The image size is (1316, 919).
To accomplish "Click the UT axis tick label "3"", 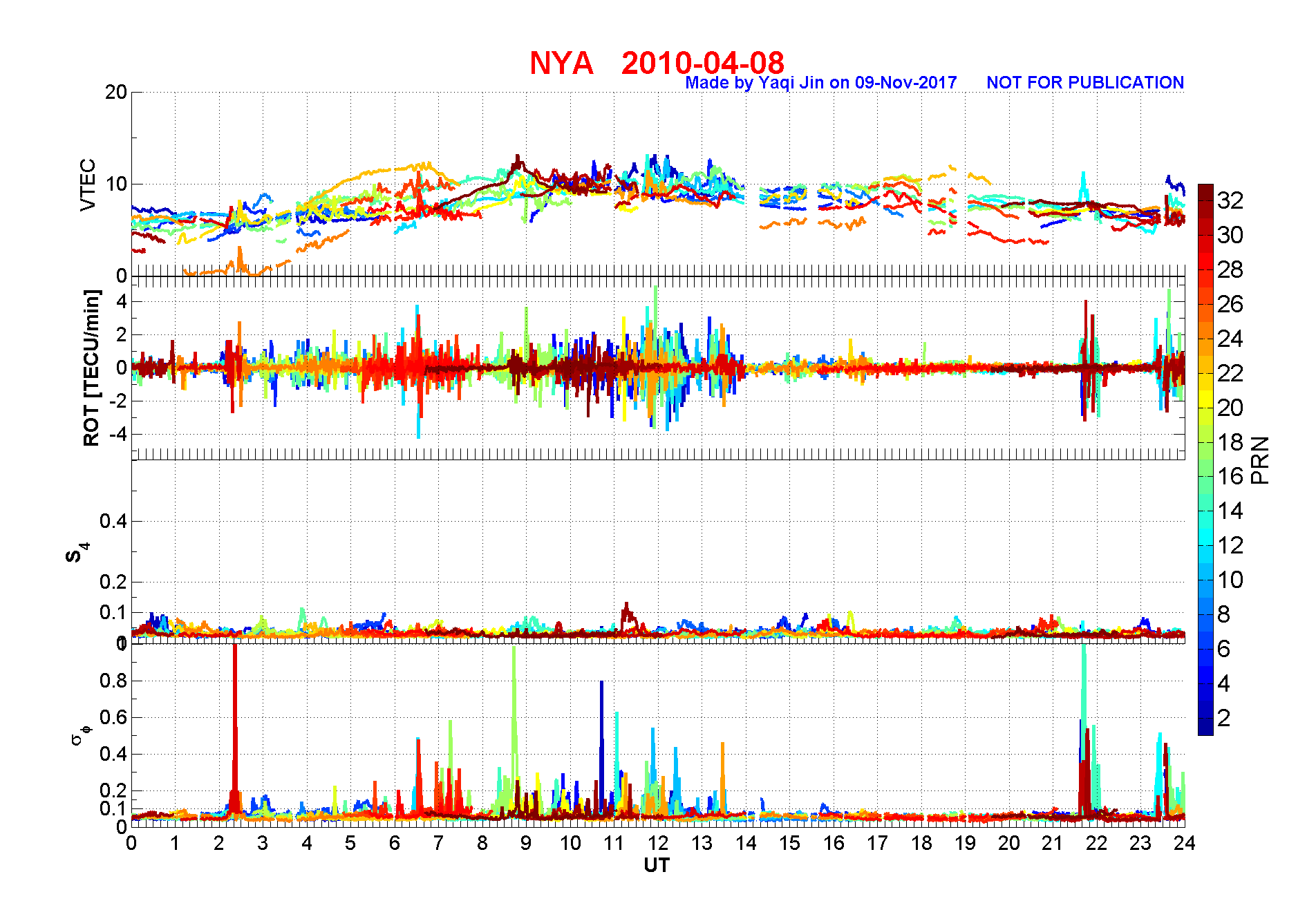I will [x=263, y=844].
